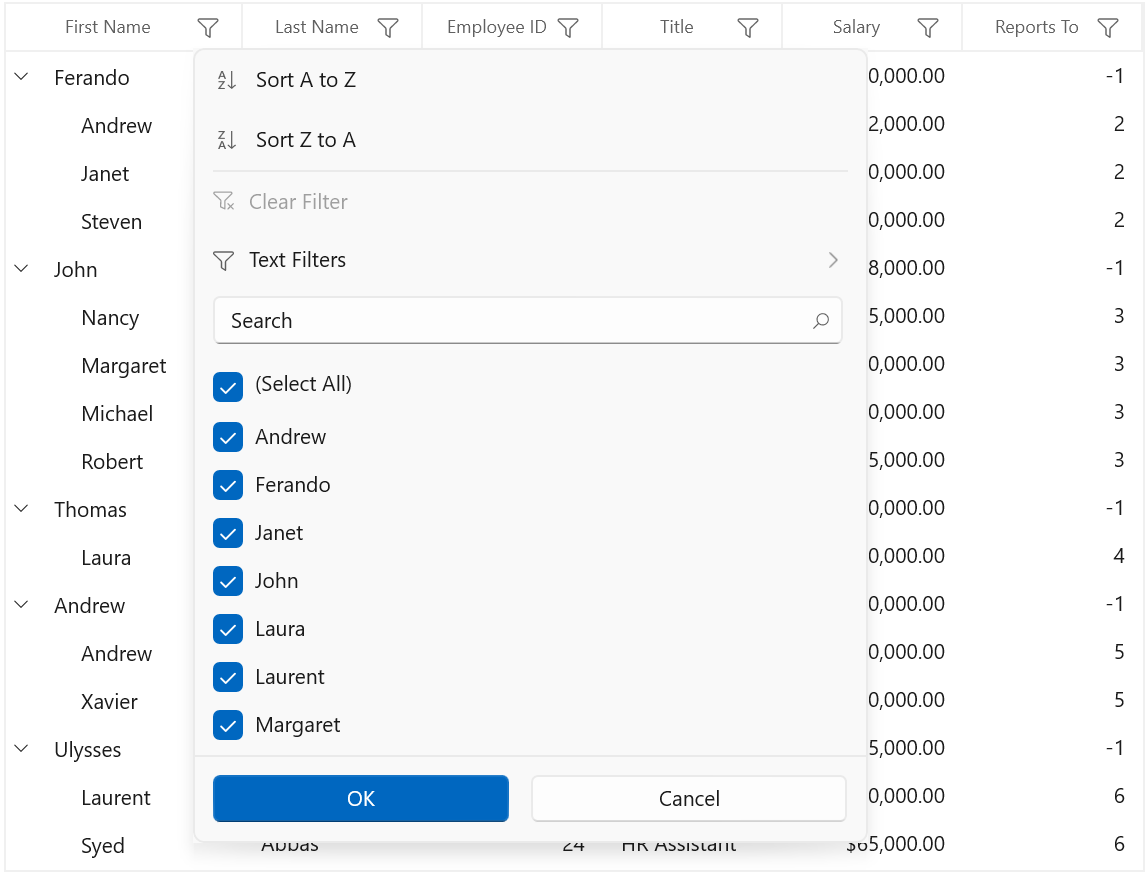Select the Nancy row in the grid
The width and height of the screenshot is (1148, 876).
click(x=110, y=318)
